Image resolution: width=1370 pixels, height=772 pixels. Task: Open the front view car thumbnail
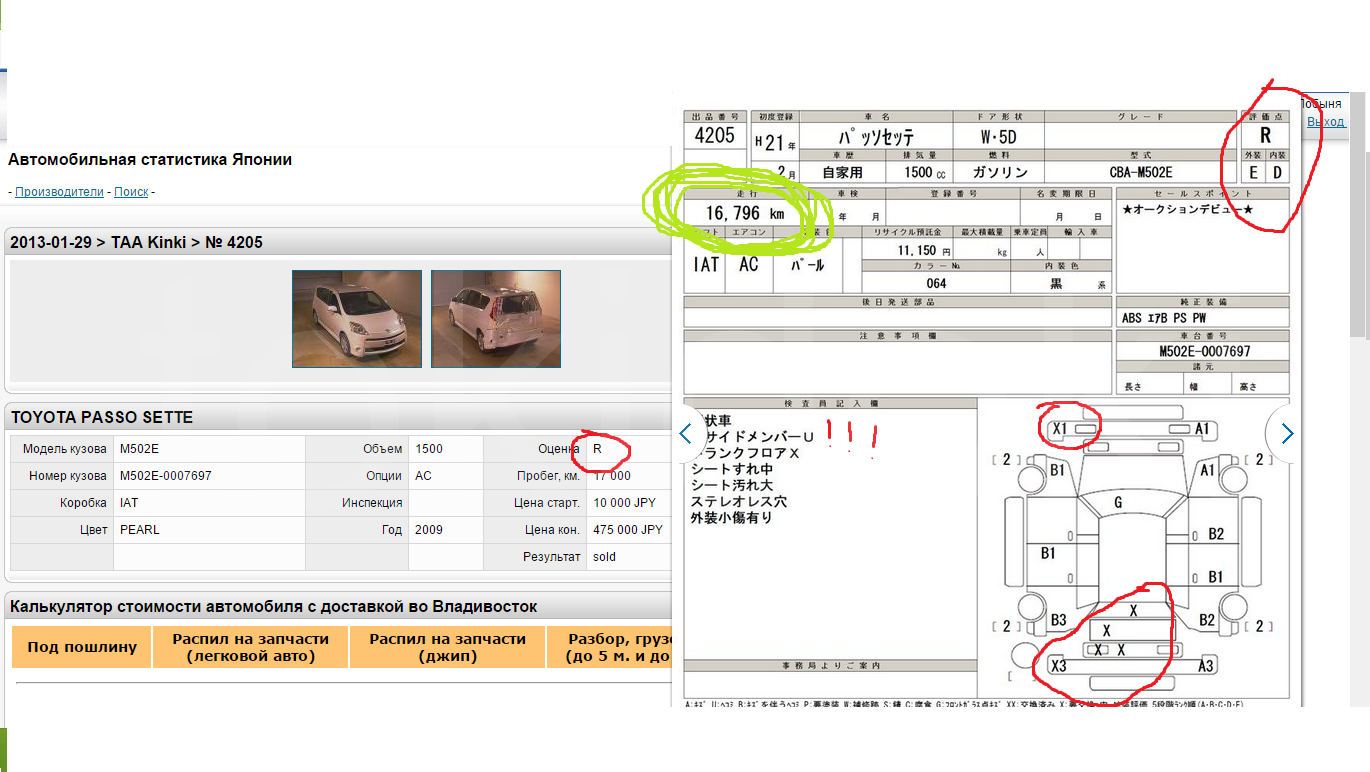click(x=357, y=319)
